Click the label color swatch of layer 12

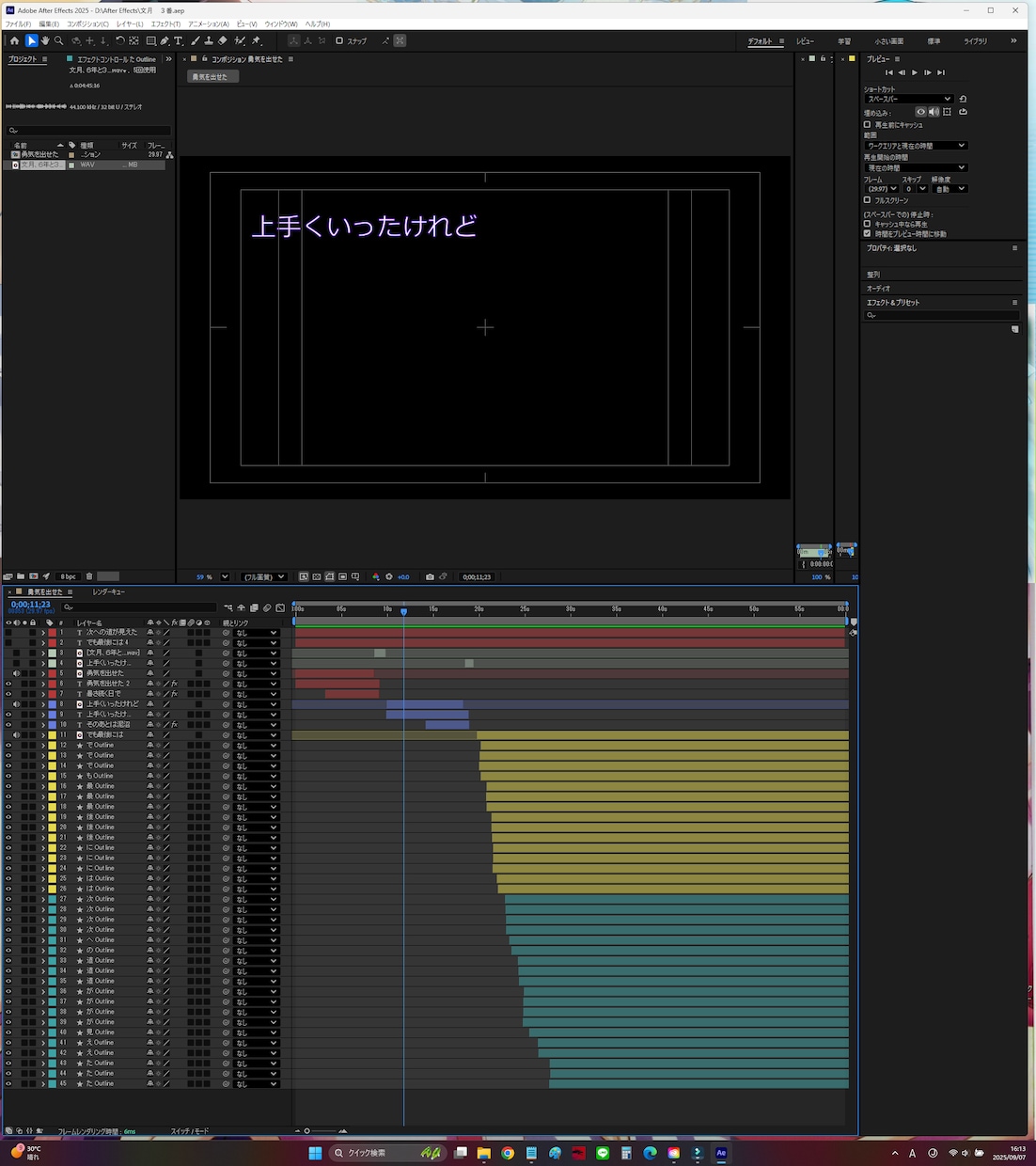pos(53,746)
